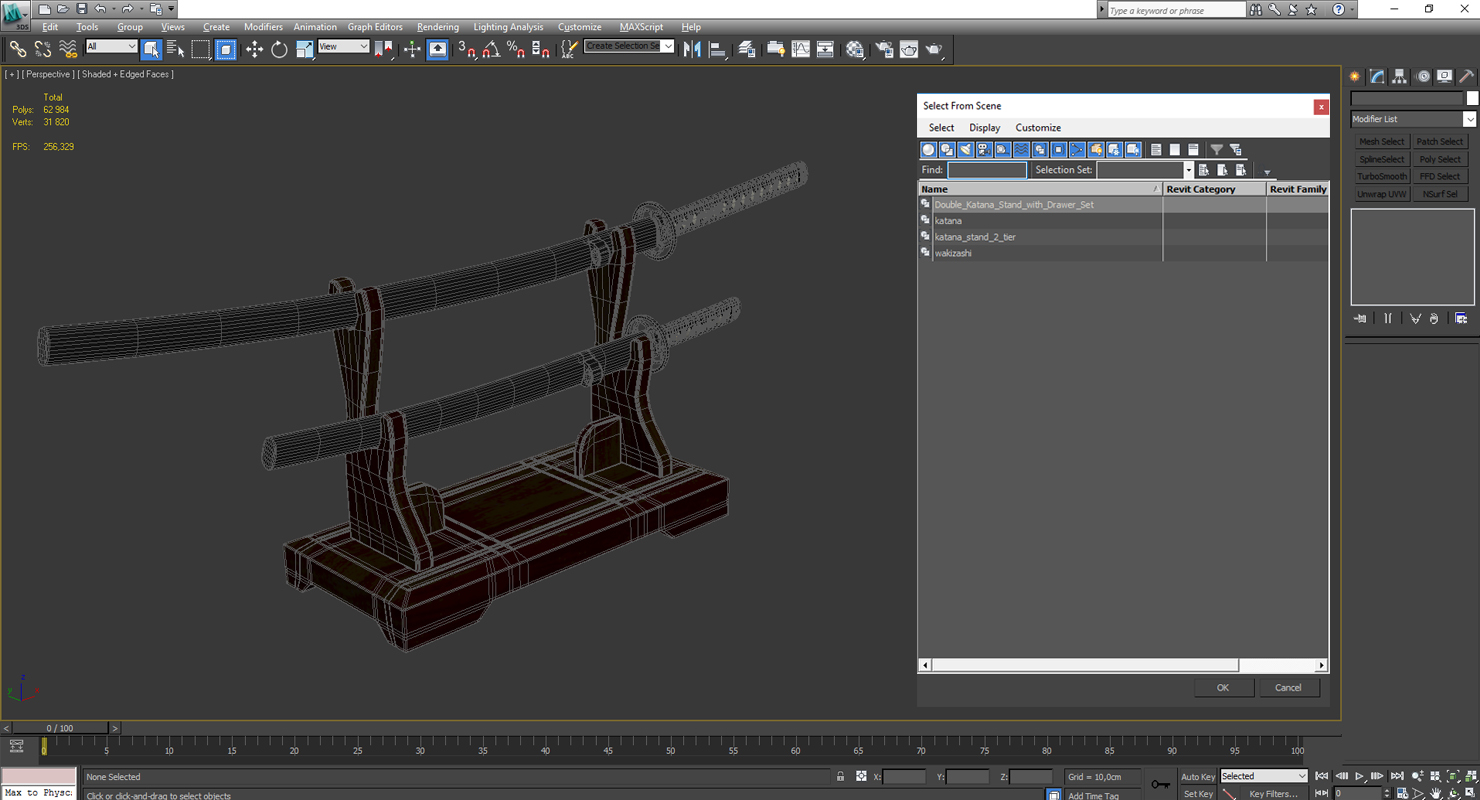Click the Set Keys key icon
Screen dimensions: 1480x800
pos(1160,784)
